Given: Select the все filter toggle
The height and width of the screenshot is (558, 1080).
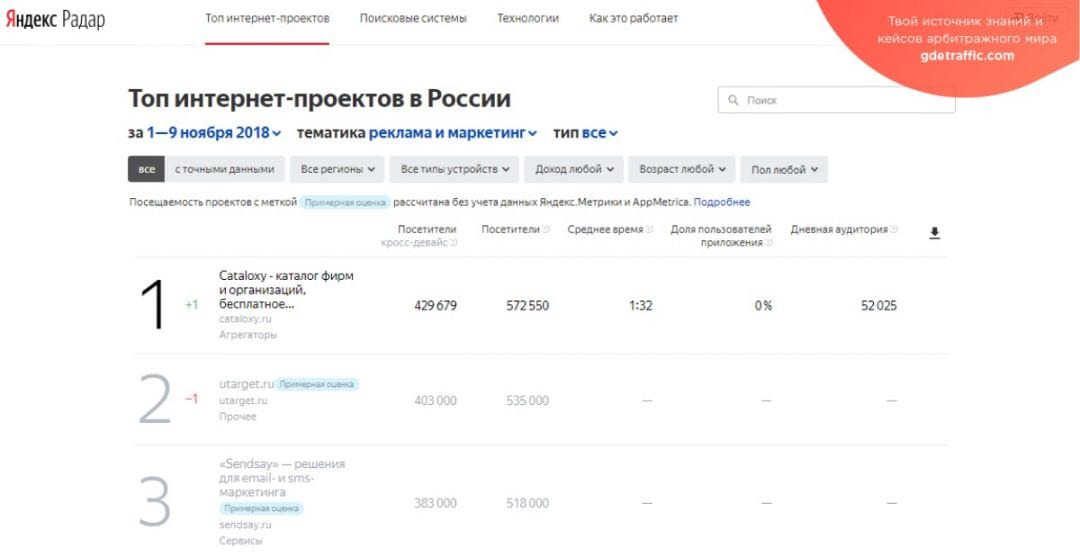Looking at the screenshot, I should [x=146, y=169].
